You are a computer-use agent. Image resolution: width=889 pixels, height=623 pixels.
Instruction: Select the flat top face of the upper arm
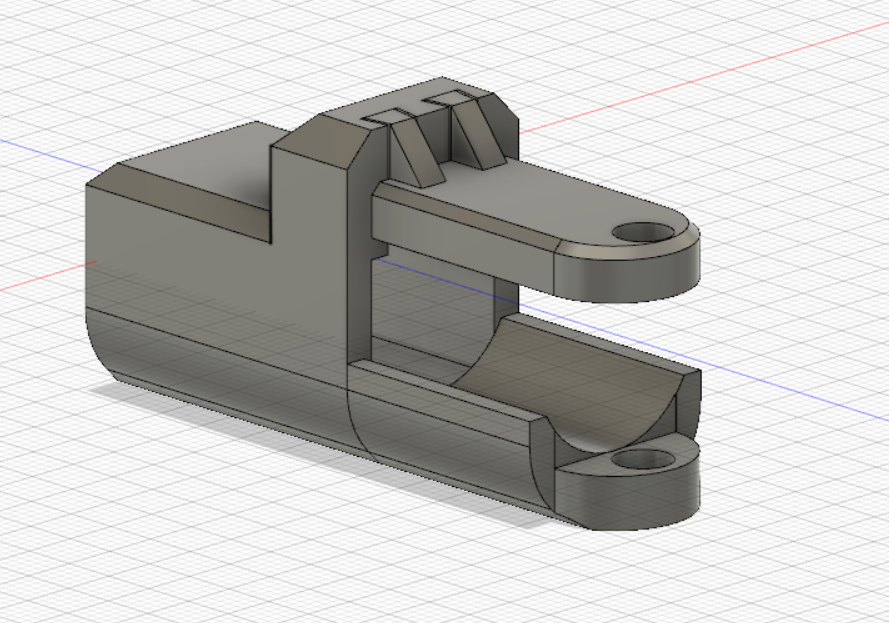coord(544,200)
